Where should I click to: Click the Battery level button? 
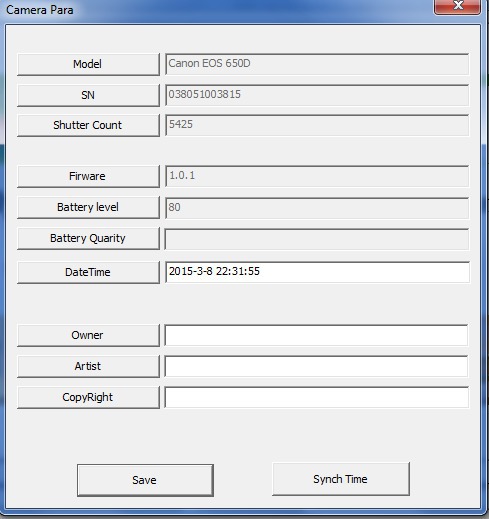click(x=88, y=207)
